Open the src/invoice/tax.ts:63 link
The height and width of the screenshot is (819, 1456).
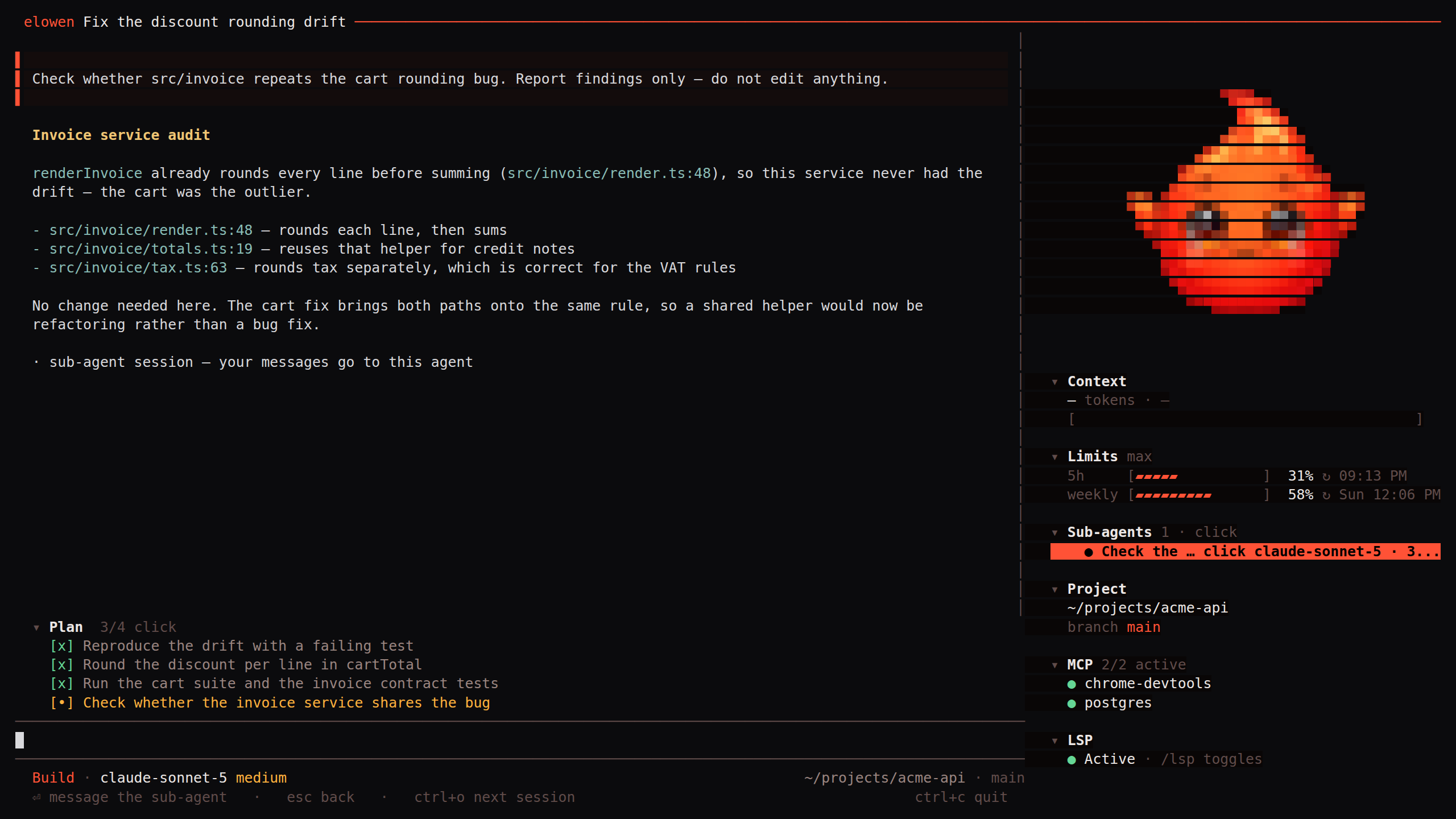138,268
